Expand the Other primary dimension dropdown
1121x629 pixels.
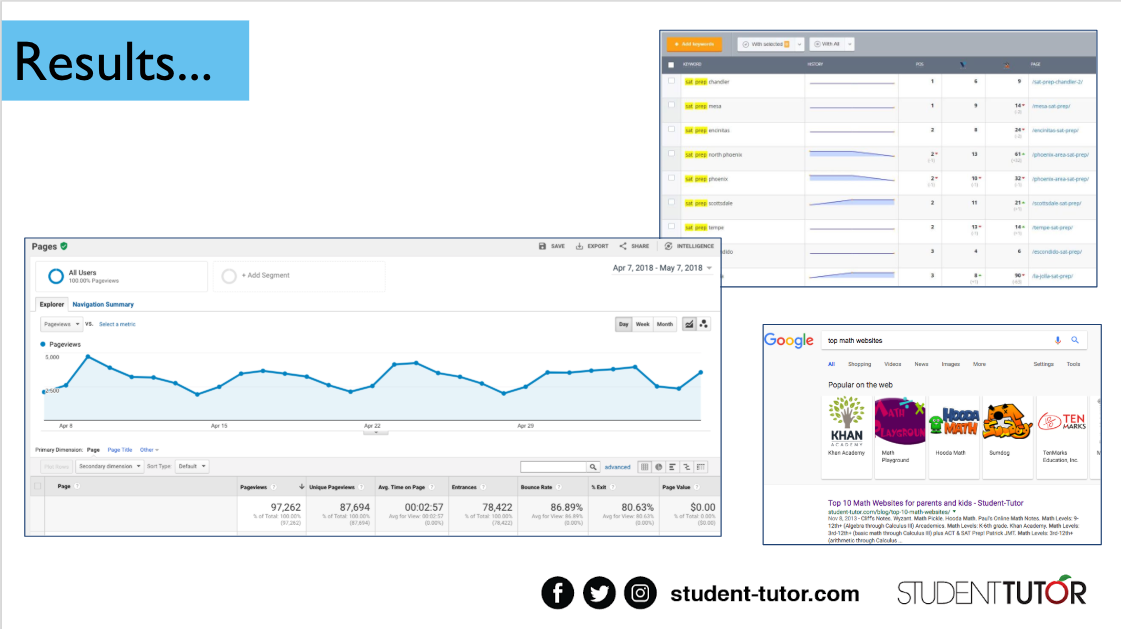pyautogui.click(x=149, y=450)
